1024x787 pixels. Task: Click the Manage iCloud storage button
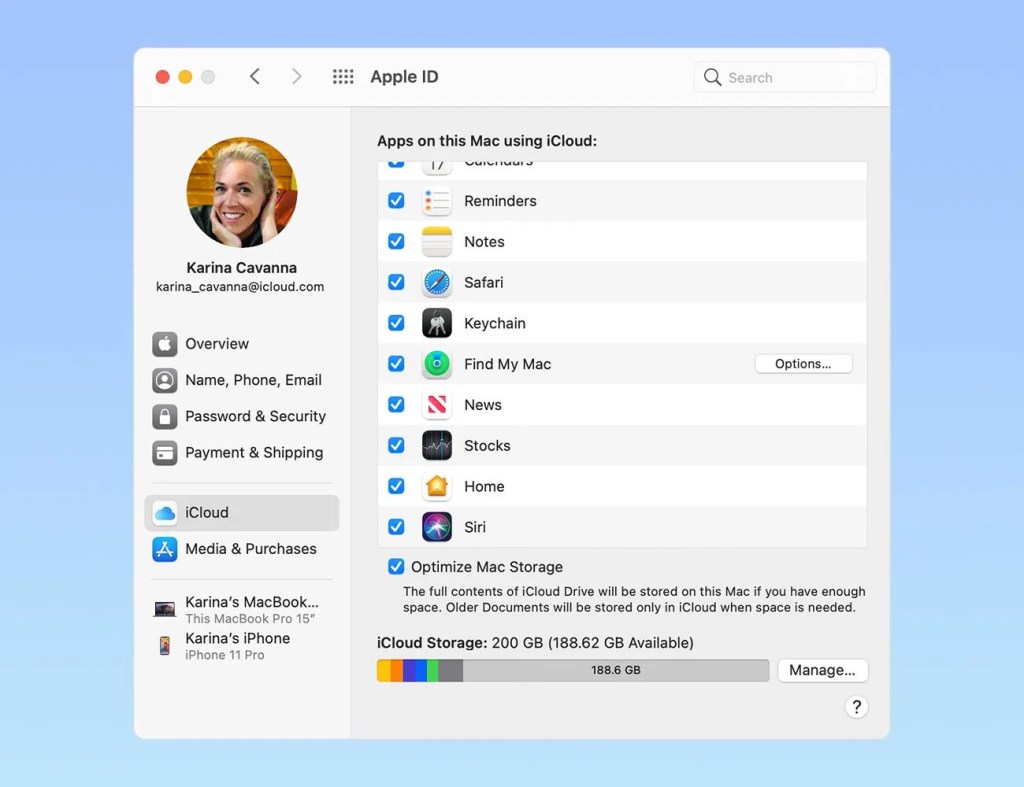click(822, 670)
